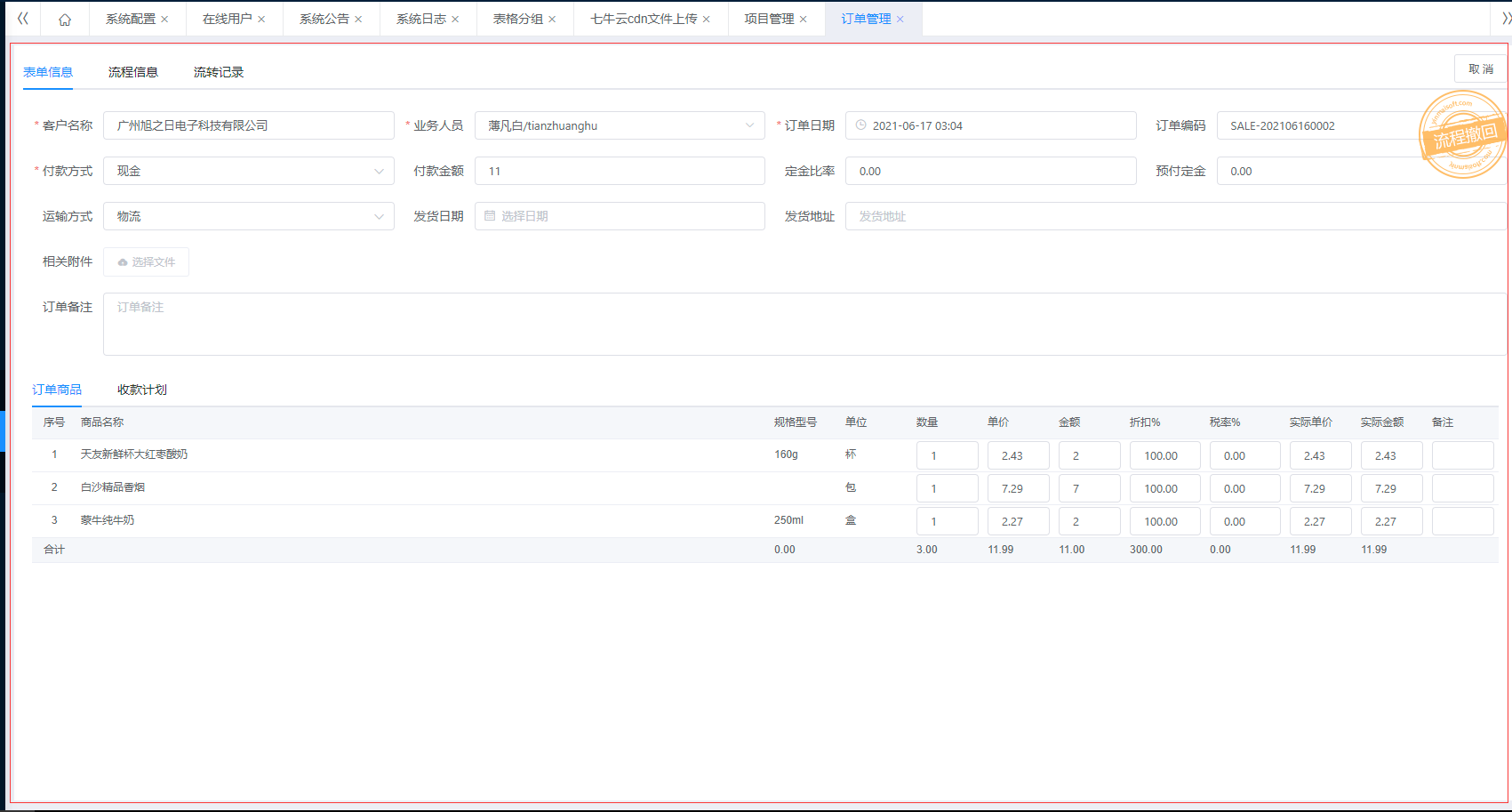Click the 取消 button
The height and width of the screenshot is (812, 1512).
[1480, 69]
